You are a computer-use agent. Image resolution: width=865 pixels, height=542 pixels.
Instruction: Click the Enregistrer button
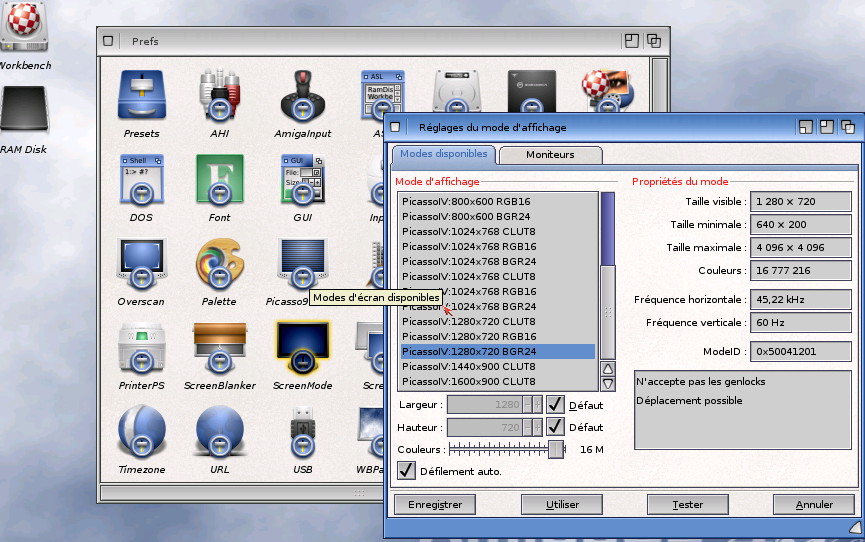pyautogui.click(x=435, y=504)
